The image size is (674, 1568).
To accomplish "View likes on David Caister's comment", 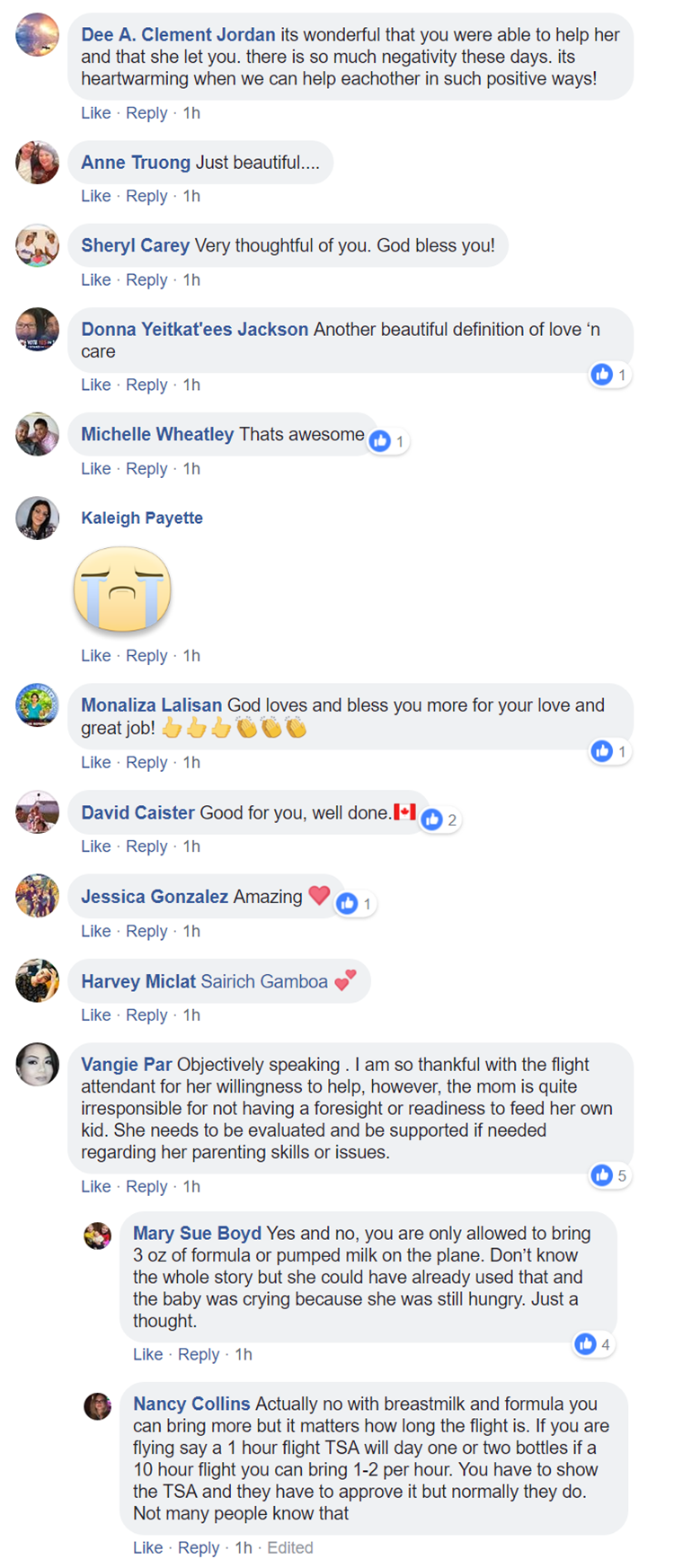I will point(439,819).
